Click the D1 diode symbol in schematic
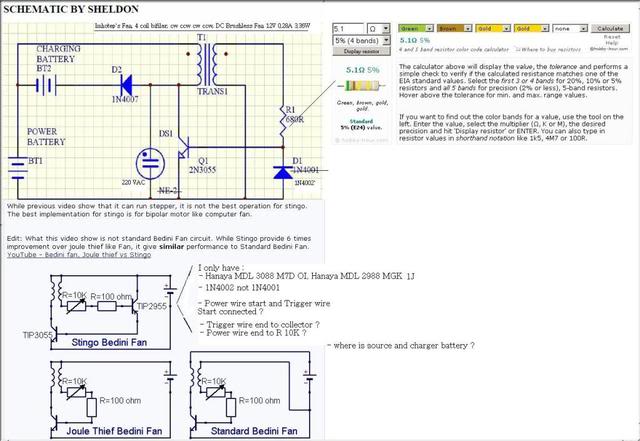 (283, 172)
